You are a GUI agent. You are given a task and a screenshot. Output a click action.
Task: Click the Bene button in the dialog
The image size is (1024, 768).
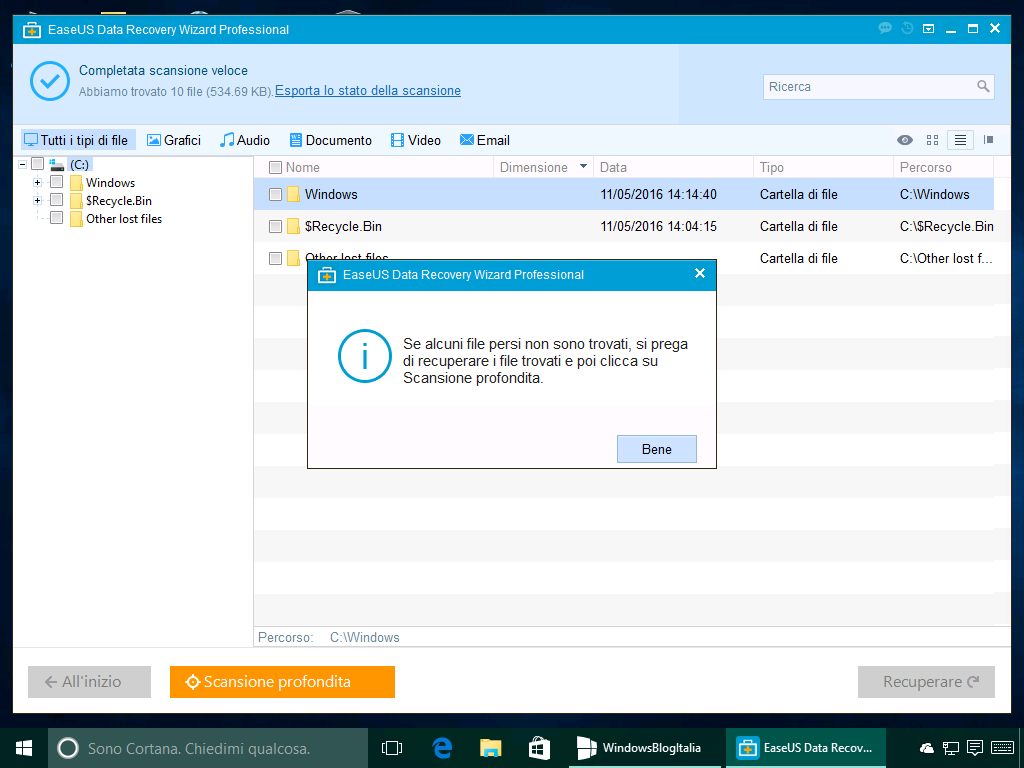(x=656, y=449)
